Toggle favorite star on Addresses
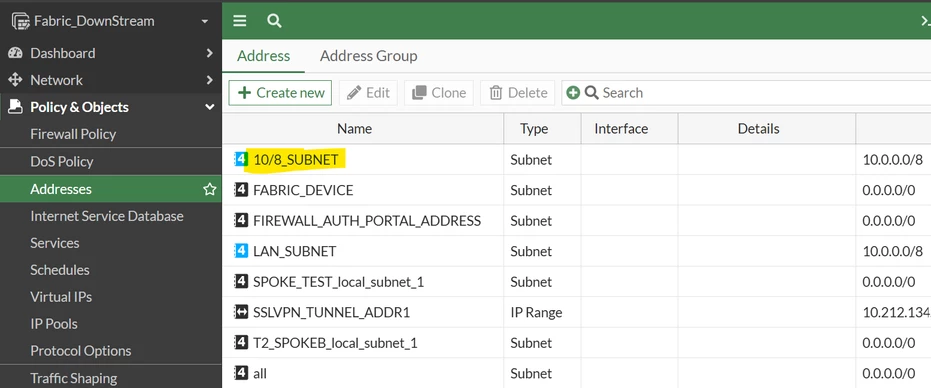The image size is (931, 388). 209,189
